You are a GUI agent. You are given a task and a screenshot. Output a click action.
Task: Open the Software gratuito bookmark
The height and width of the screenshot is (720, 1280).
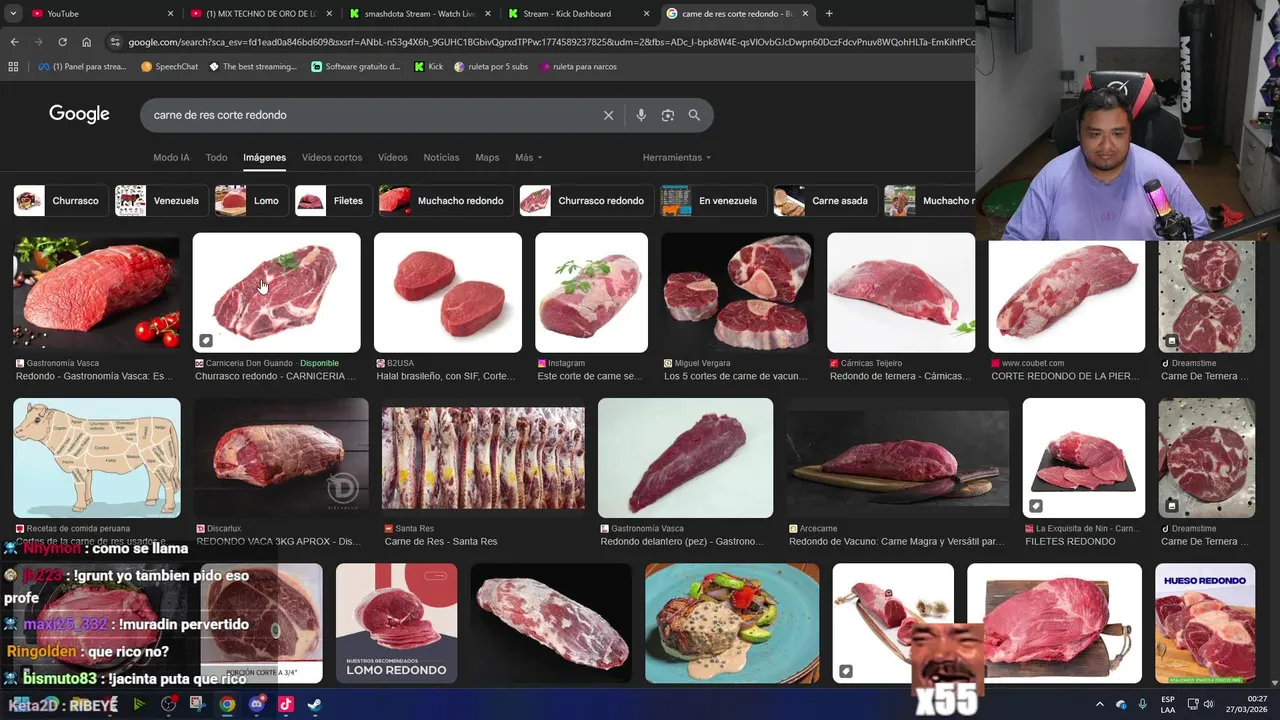[356, 67]
